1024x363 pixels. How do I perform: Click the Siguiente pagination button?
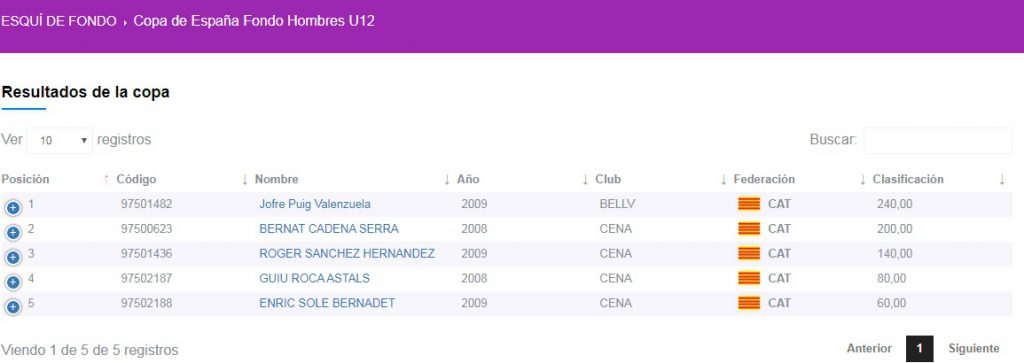pyautogui.click(x=974, y=349)
